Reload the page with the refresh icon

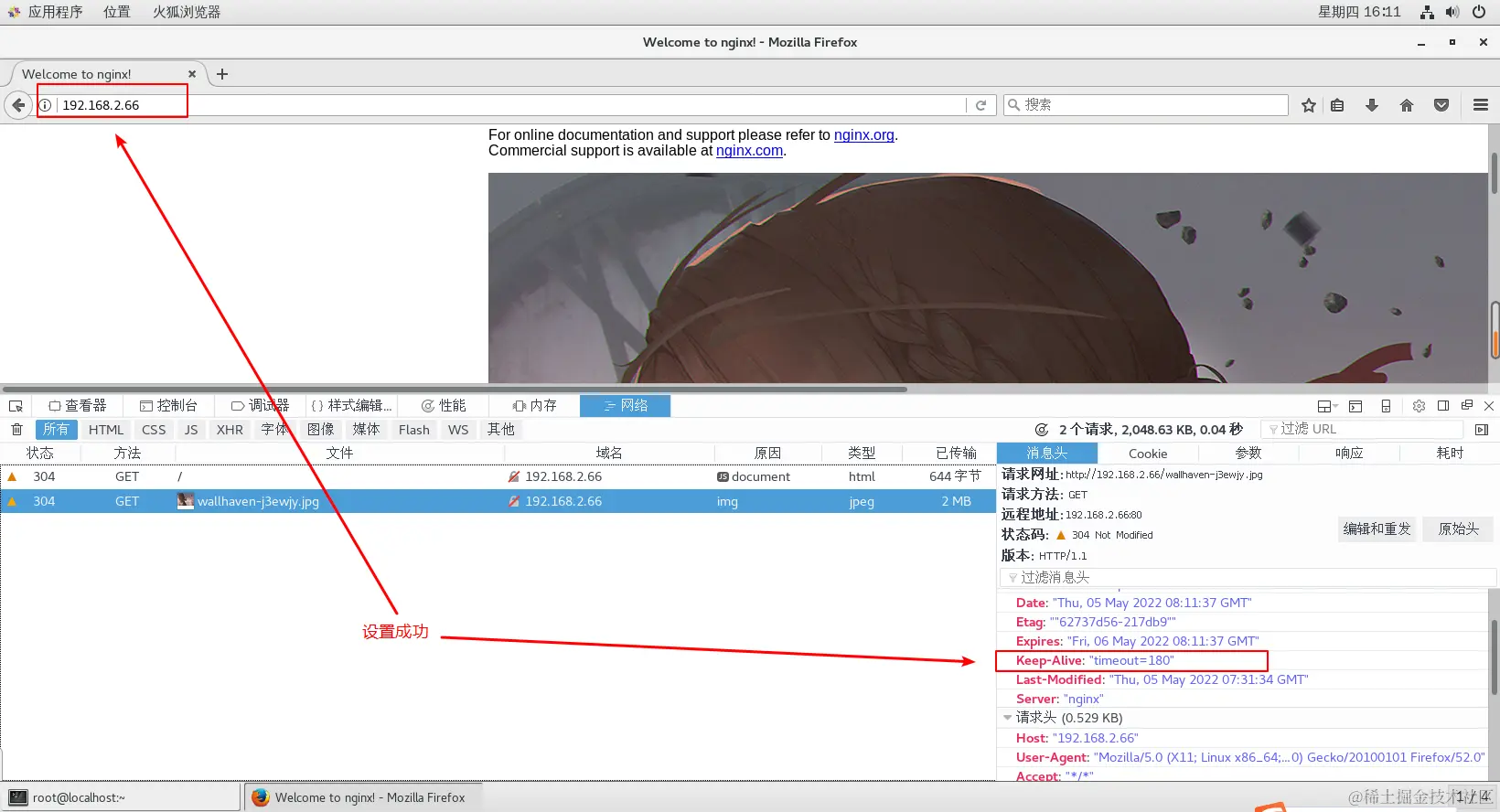pos(980,105)
